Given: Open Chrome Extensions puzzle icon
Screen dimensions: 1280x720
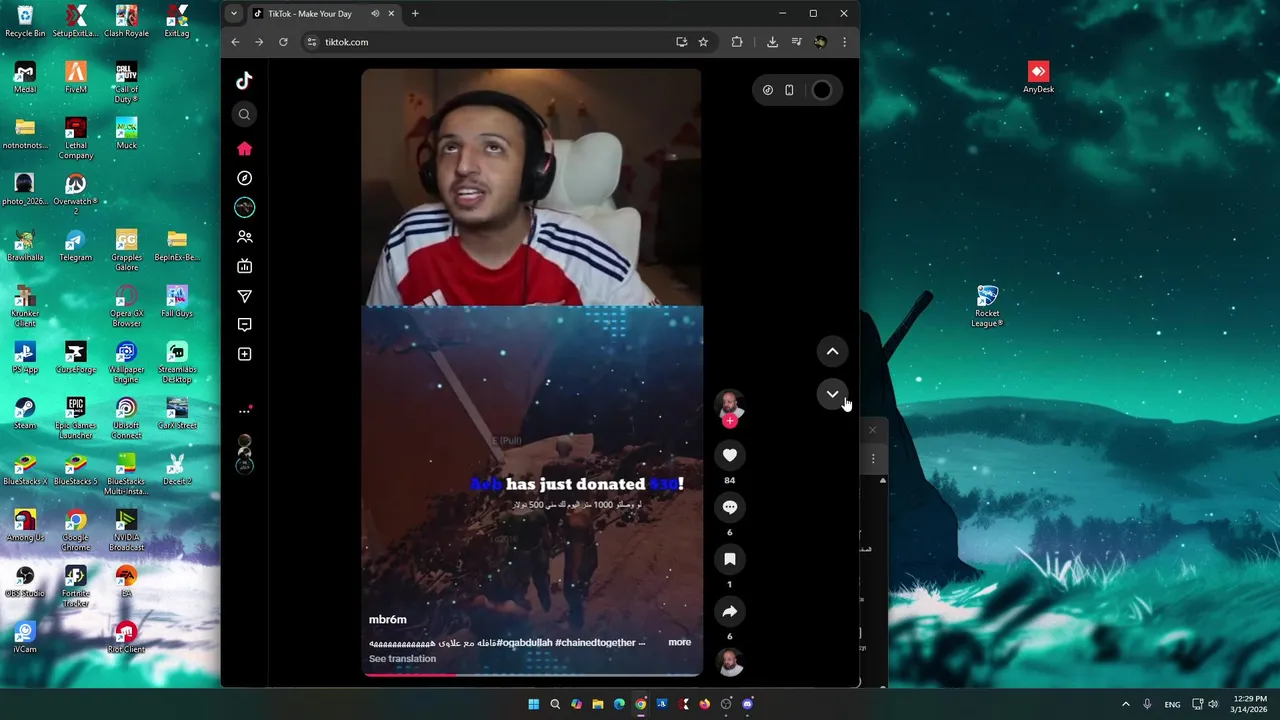Looking at the screenshot, I should click(x=737, y=42).
